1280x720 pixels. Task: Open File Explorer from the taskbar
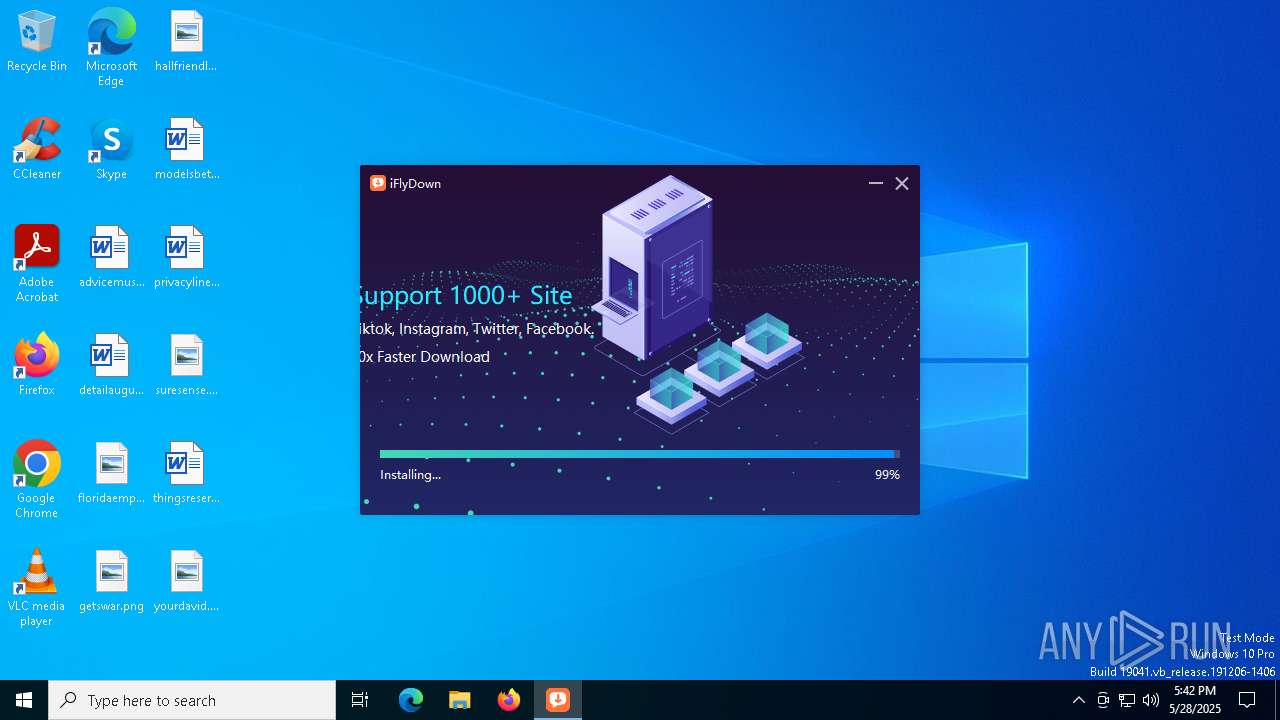460,700
